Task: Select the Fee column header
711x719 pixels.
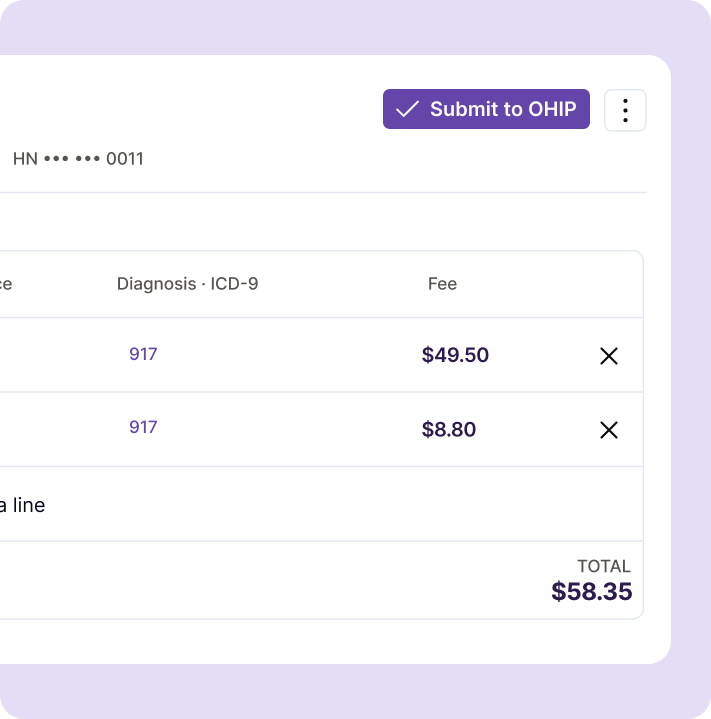Action: (442, 284)
